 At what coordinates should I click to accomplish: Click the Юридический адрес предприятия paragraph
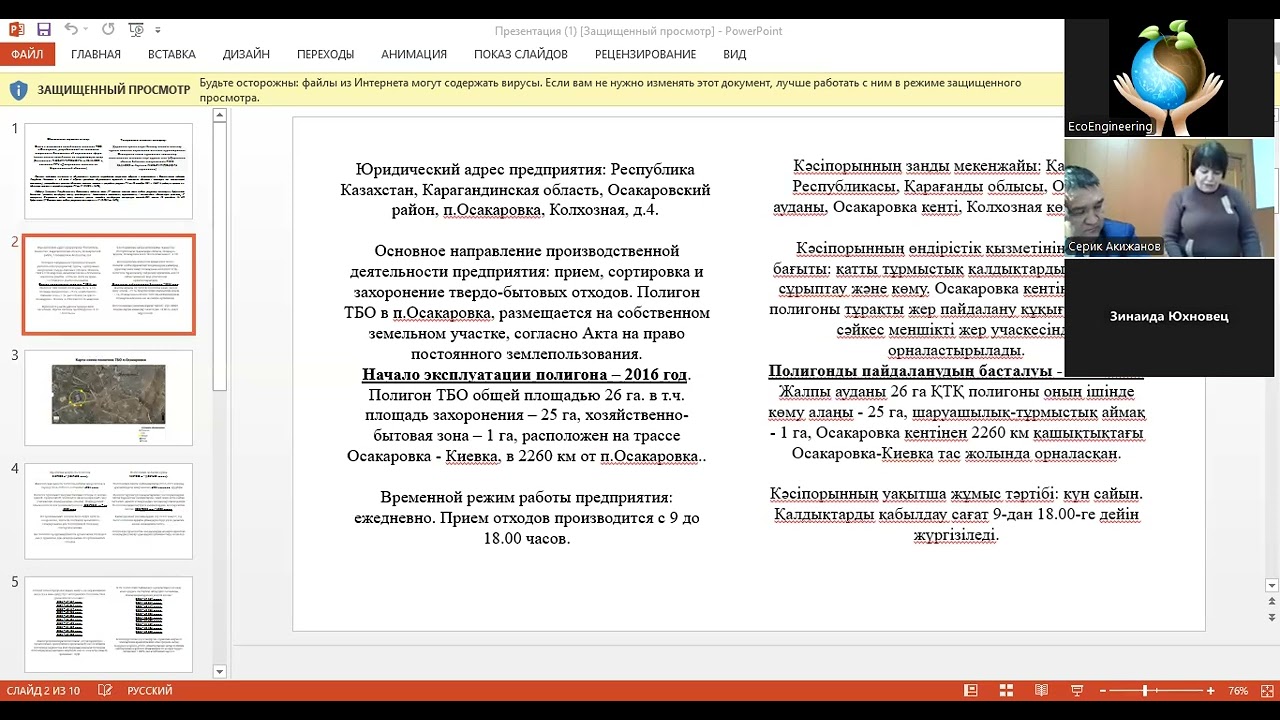coord(525,190)
